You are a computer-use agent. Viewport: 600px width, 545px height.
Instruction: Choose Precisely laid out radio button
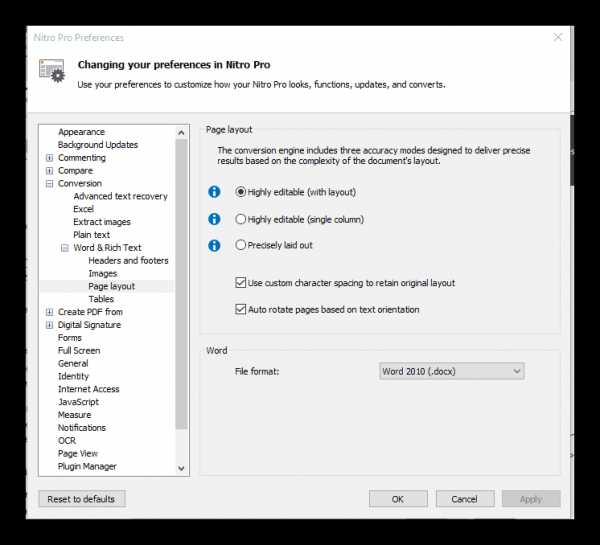240,245
